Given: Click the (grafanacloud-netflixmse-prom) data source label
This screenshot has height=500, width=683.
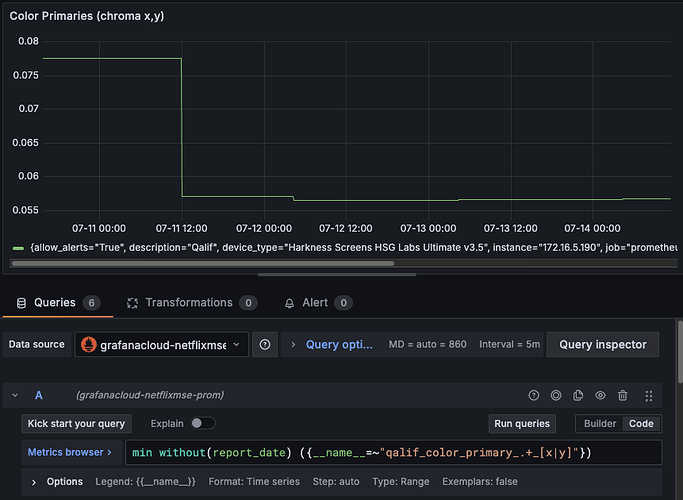Looking at the screenshot, I should click(150, 395).
